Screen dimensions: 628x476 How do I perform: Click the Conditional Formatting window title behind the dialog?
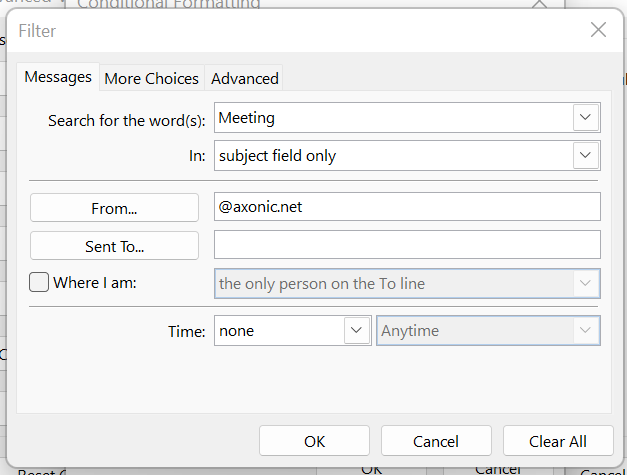[170, 4]
